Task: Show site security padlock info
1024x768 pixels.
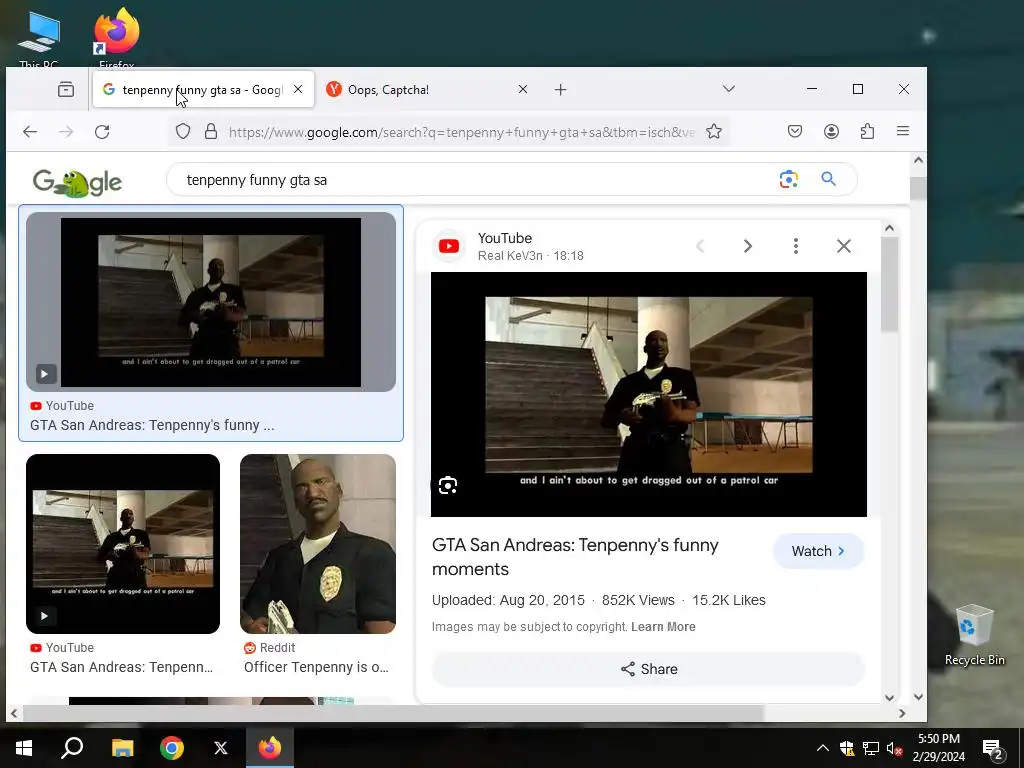Action: 210,132
